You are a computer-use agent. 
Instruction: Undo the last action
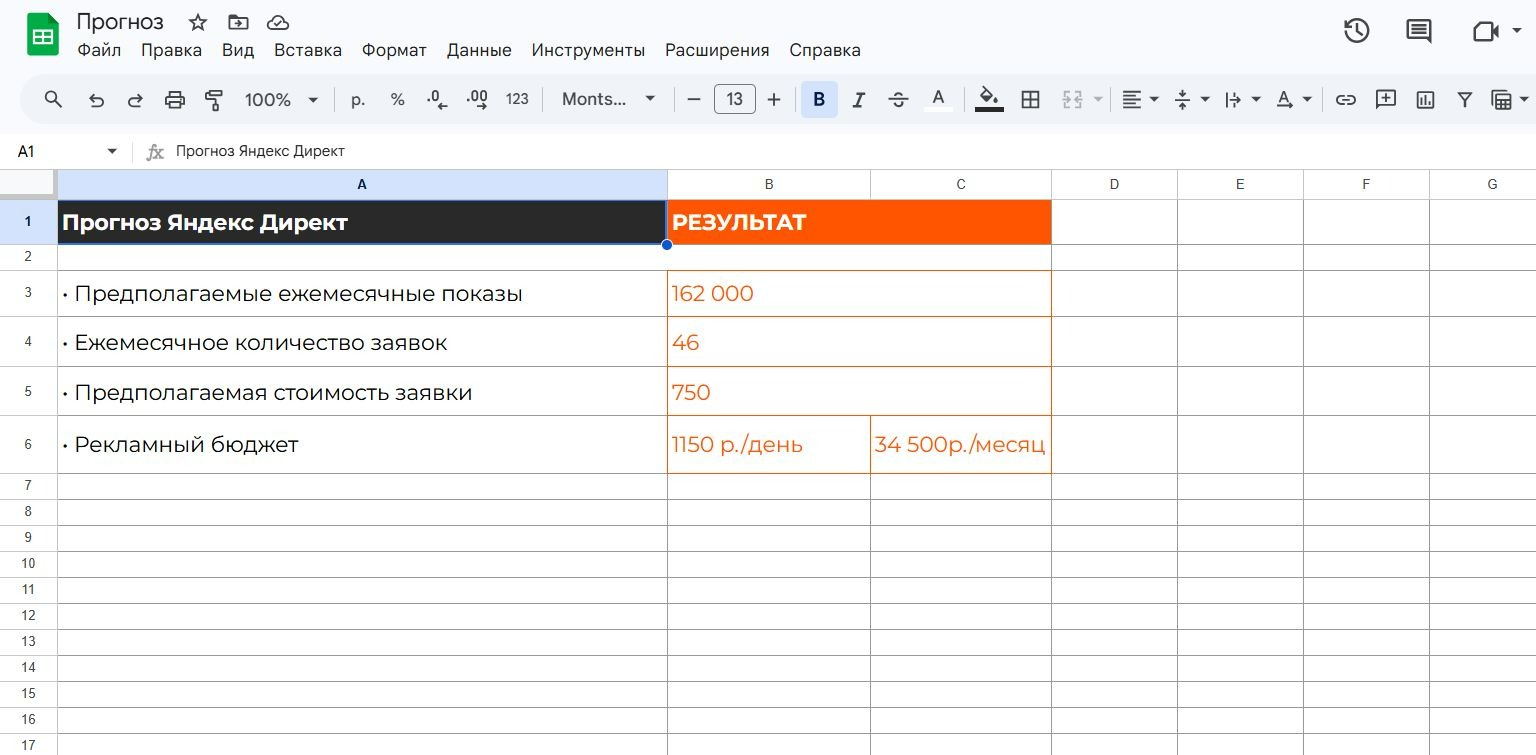pos(96,99)
